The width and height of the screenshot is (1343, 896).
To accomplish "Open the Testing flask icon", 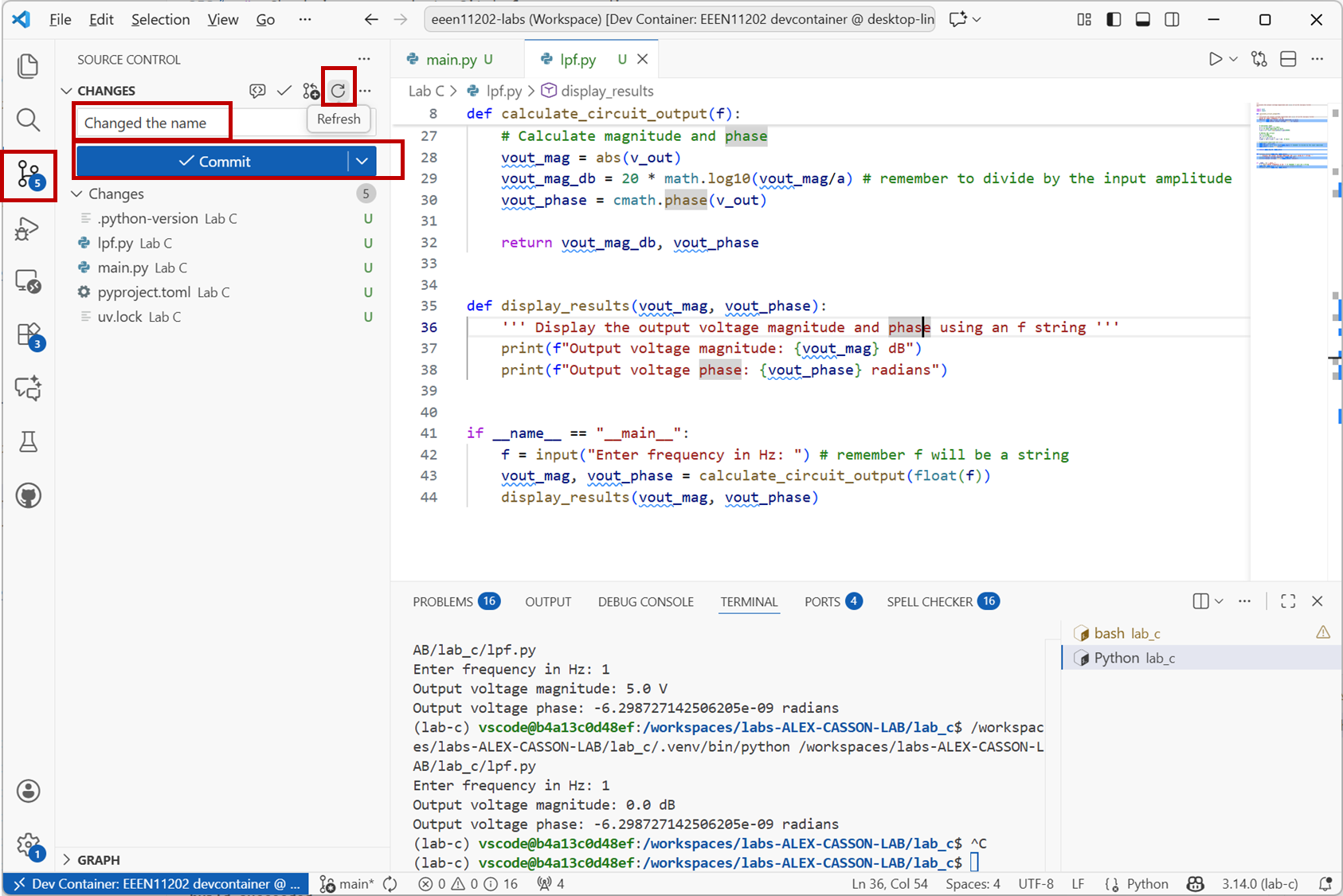I will tap(28, 442).
